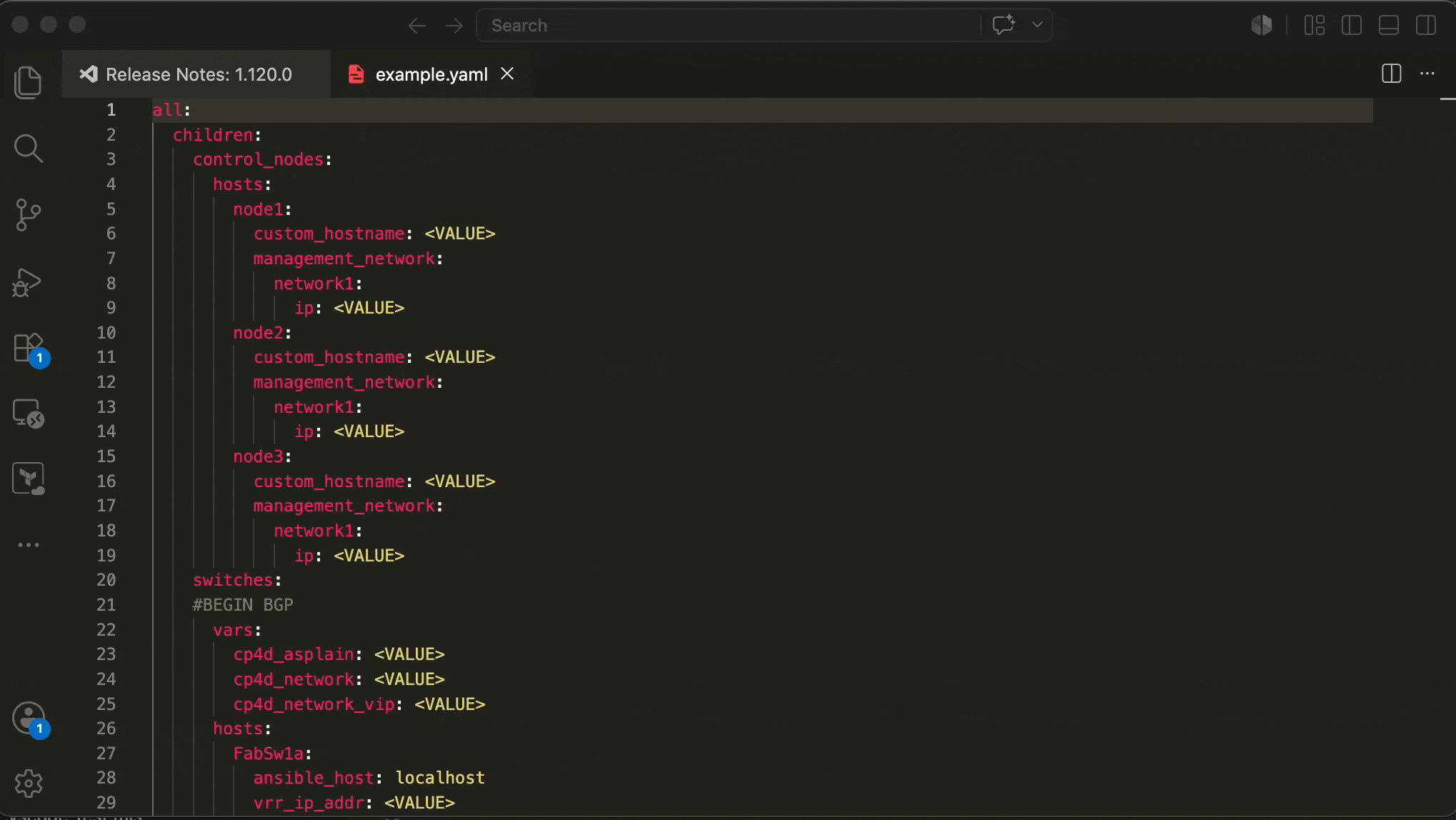The image size is (1456, 820).
Task: Click the 'all:' key on line 1
Action: 171,110
